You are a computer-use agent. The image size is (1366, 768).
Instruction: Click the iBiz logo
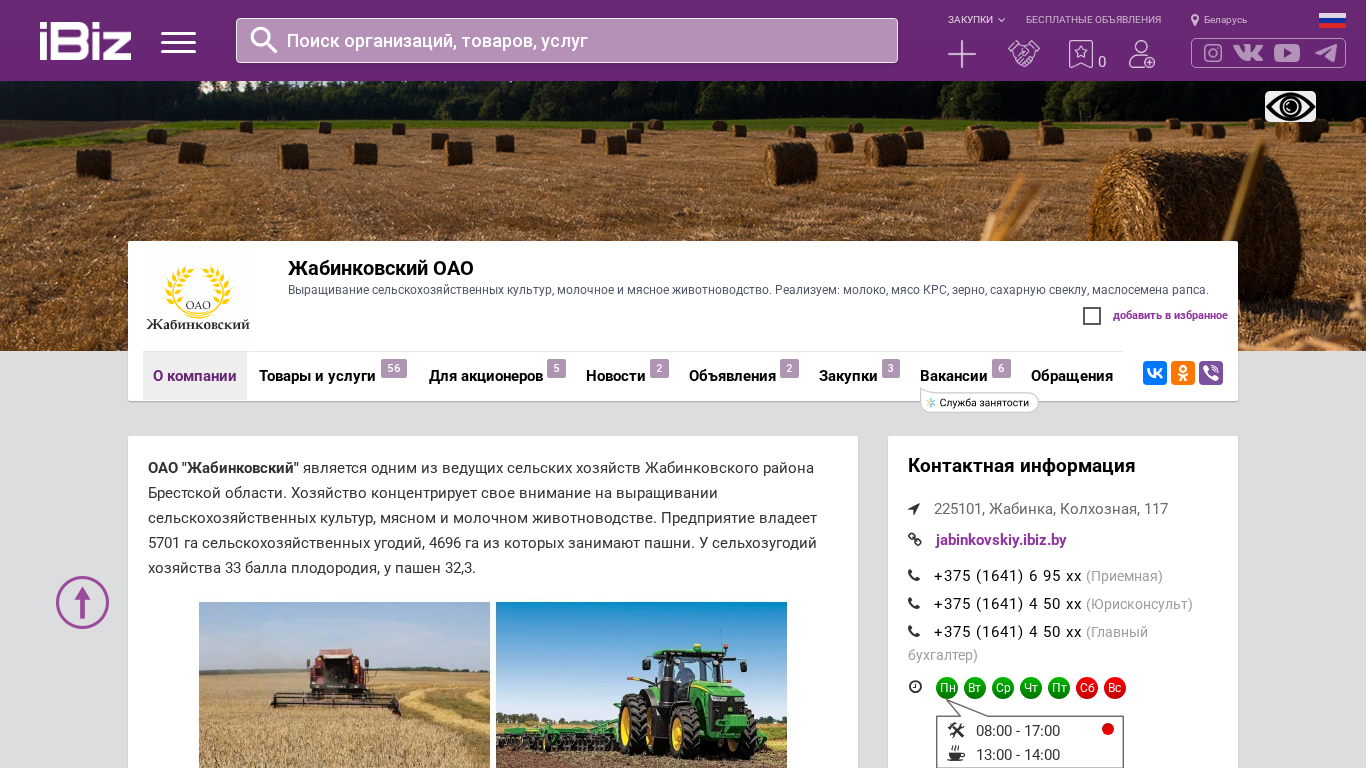(x=85, y=41)
